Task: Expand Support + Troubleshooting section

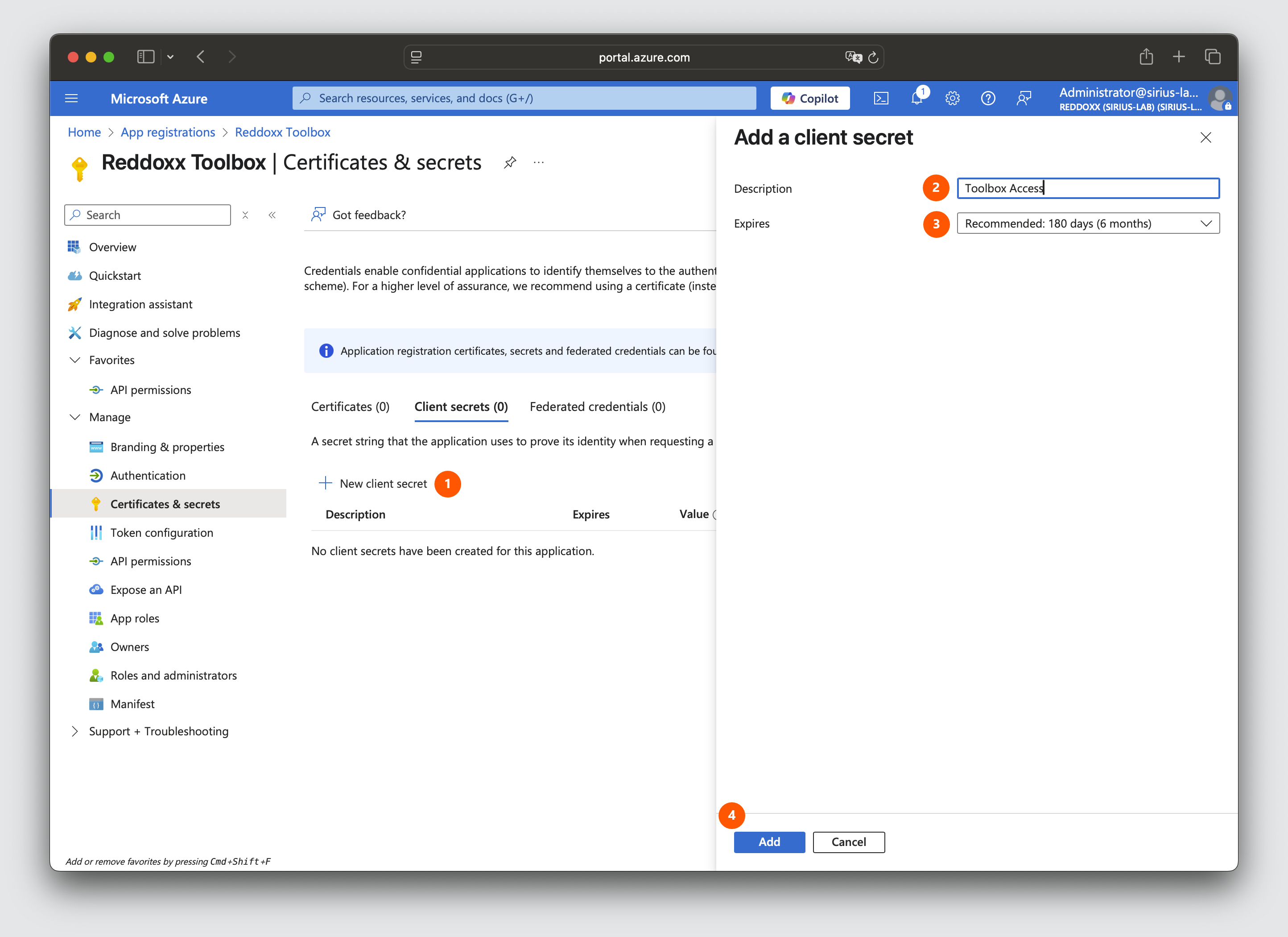Action: tap(74, 731)
